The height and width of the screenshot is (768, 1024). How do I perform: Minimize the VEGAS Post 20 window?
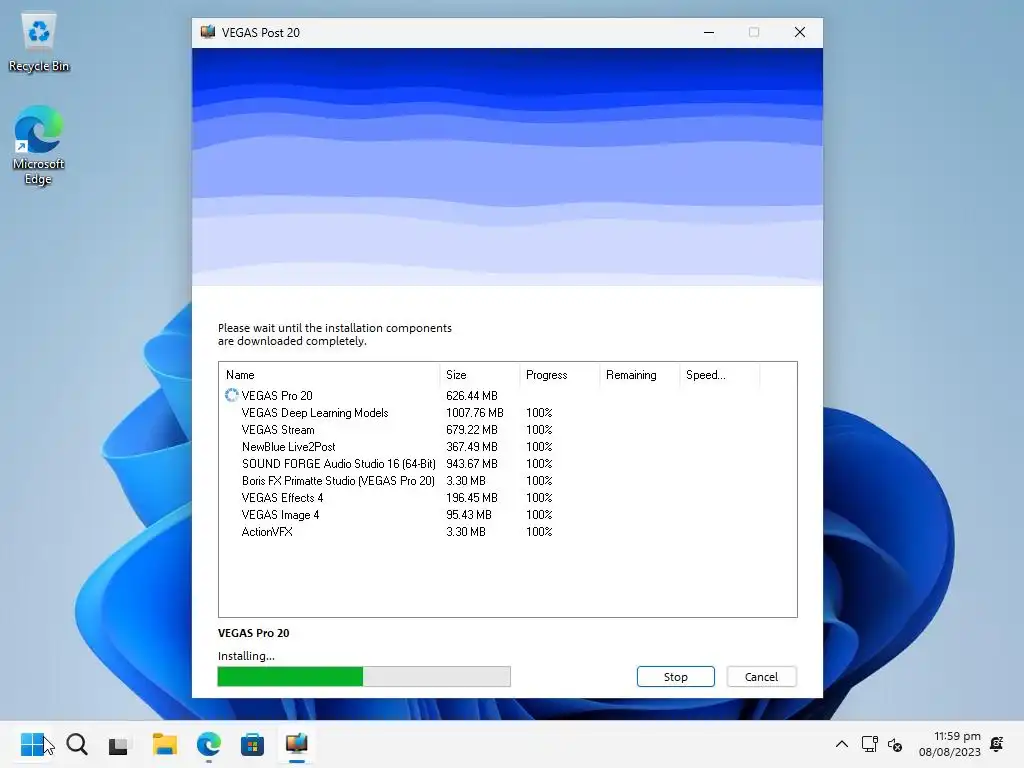[x=709, y=32]
